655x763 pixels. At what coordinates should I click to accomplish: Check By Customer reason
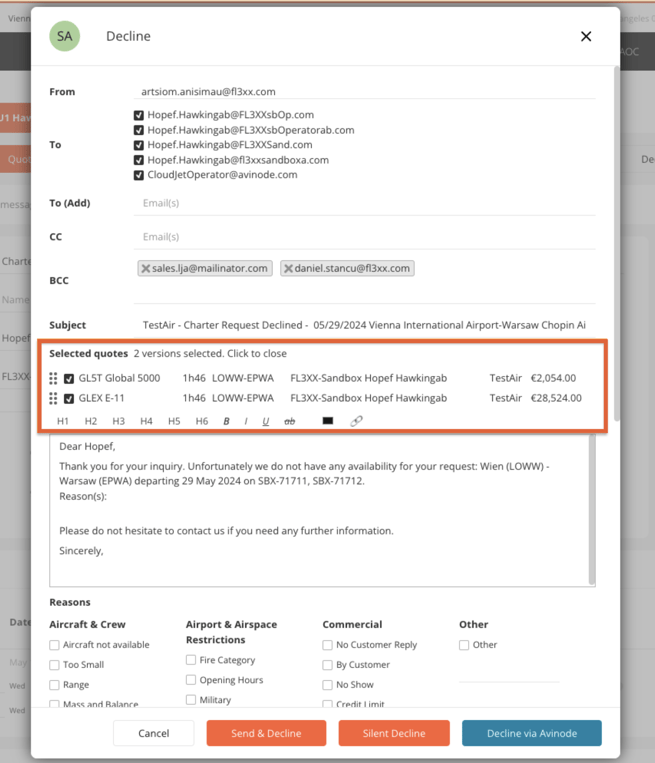tap(327, 665)
